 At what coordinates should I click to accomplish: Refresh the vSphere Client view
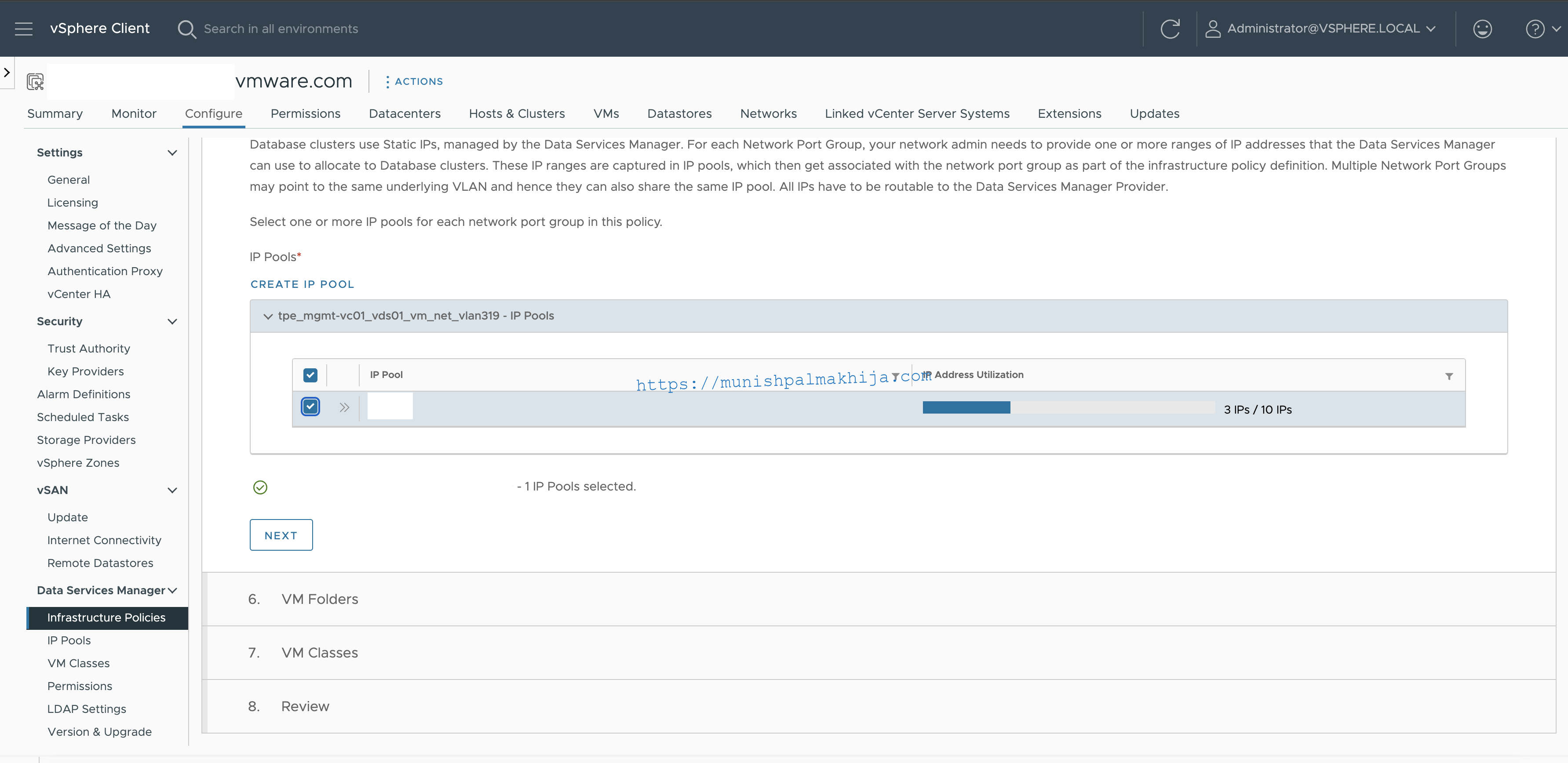1170,29
